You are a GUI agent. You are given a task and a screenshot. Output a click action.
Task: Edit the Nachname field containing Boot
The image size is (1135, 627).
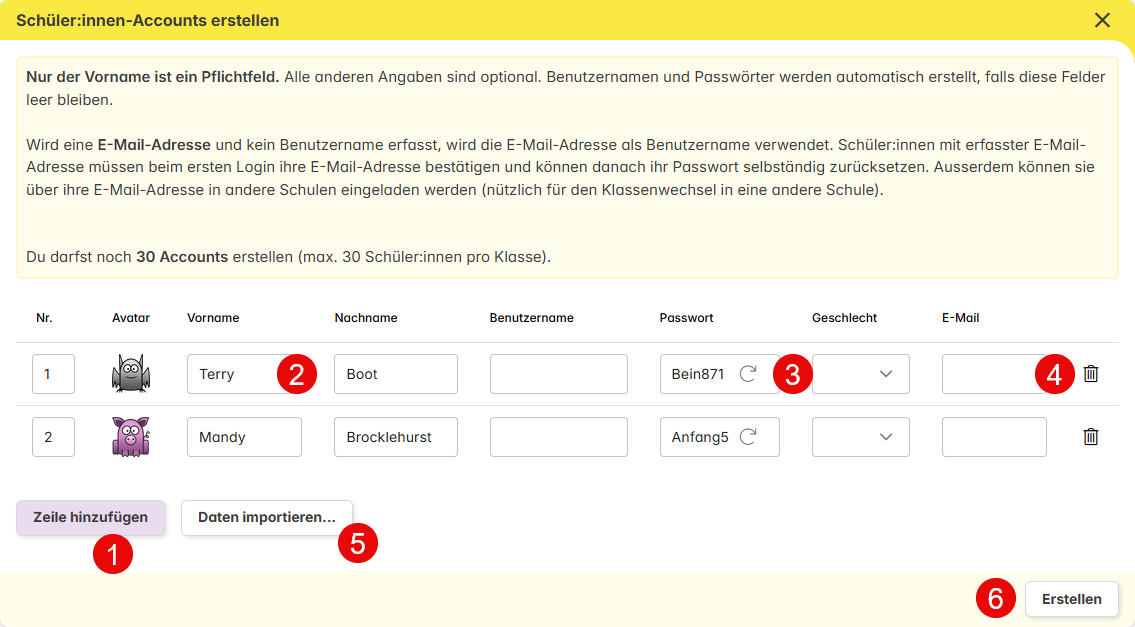396,374
